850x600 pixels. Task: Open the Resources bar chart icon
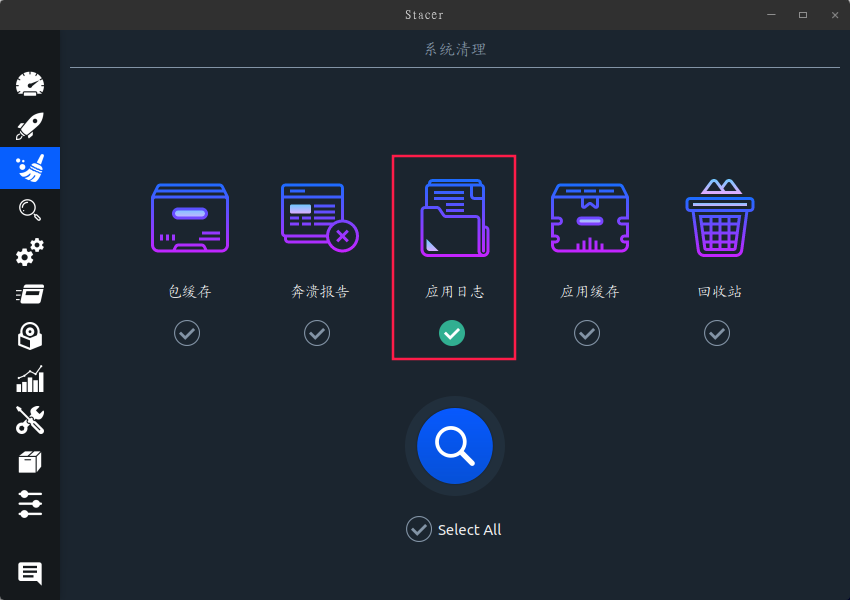tap(30, 378)
